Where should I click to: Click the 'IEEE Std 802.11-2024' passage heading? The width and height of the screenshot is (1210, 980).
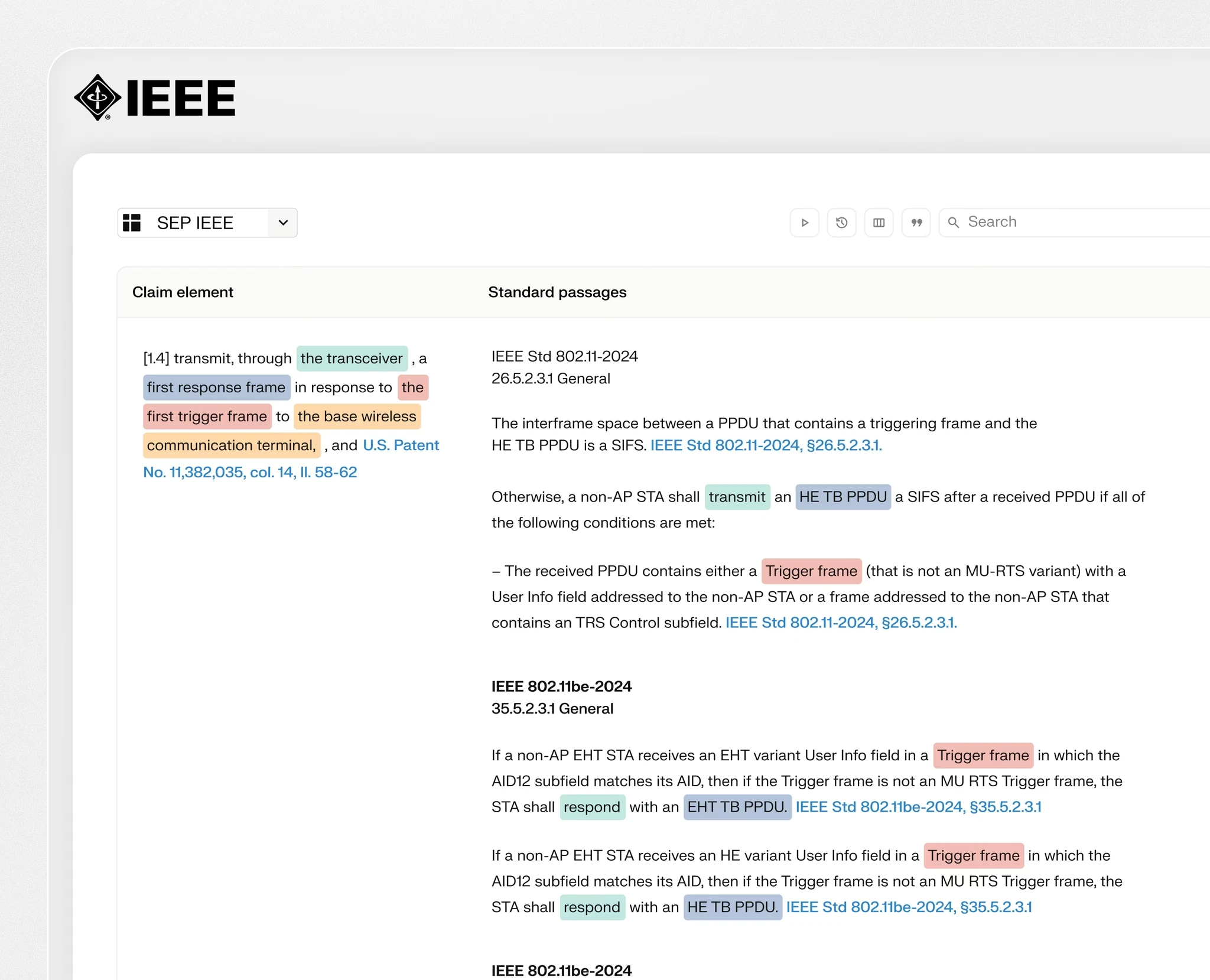[x=564, y=357]
